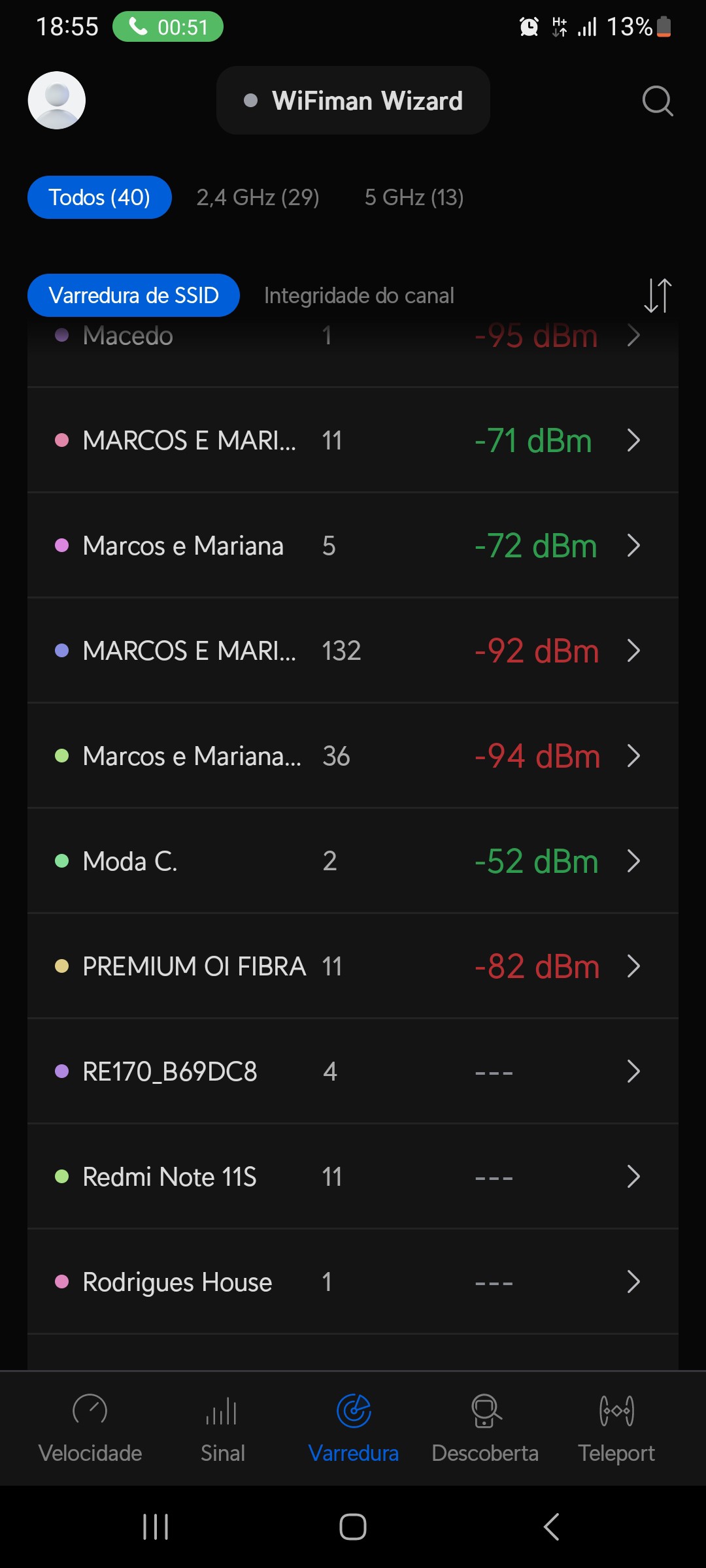The width and height of the screenshot is (706, 1568).
Task: Expand Rodrigues House chevron arrow
Action: [633, 1282]
